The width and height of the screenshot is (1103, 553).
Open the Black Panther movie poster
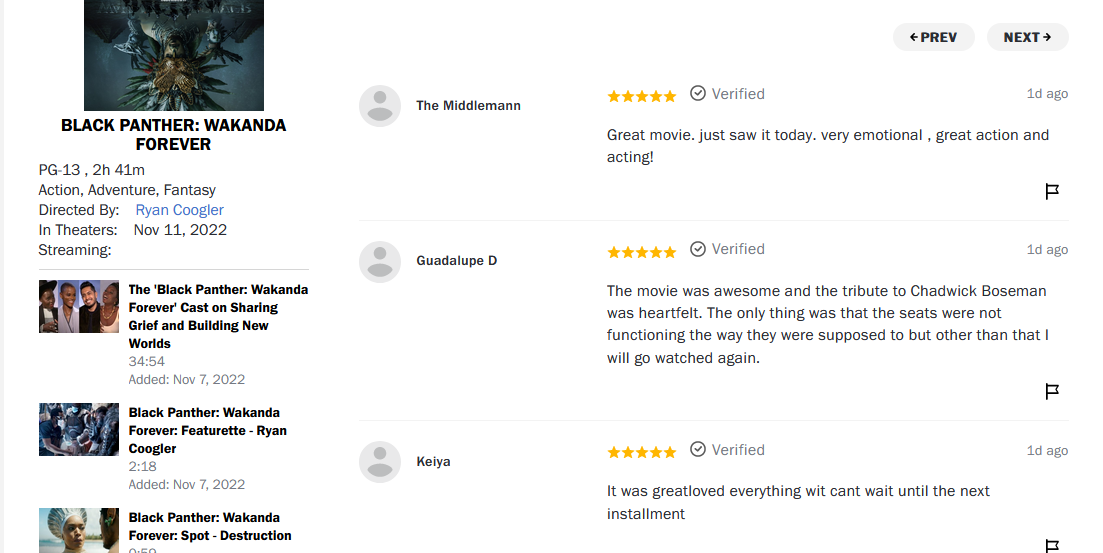pyautogui.click(x=174, y=55)
